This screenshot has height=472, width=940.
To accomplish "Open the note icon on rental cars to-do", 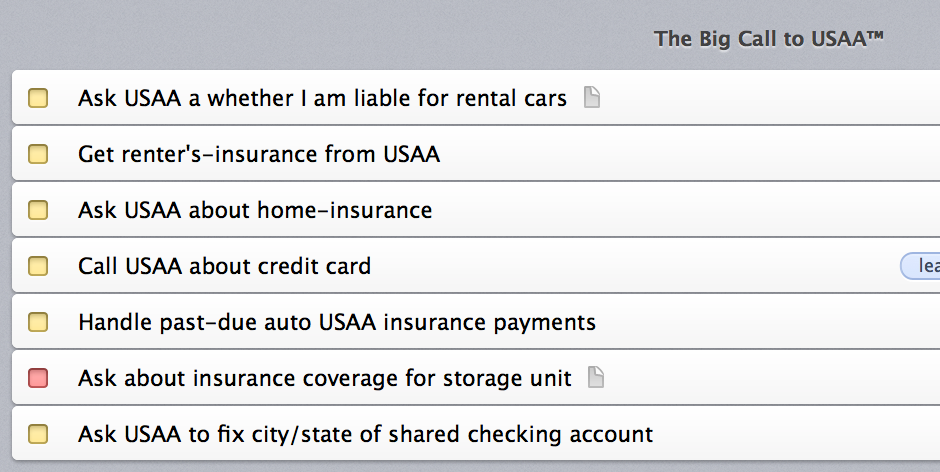I will pyautogui.click(x=592, y=97).
